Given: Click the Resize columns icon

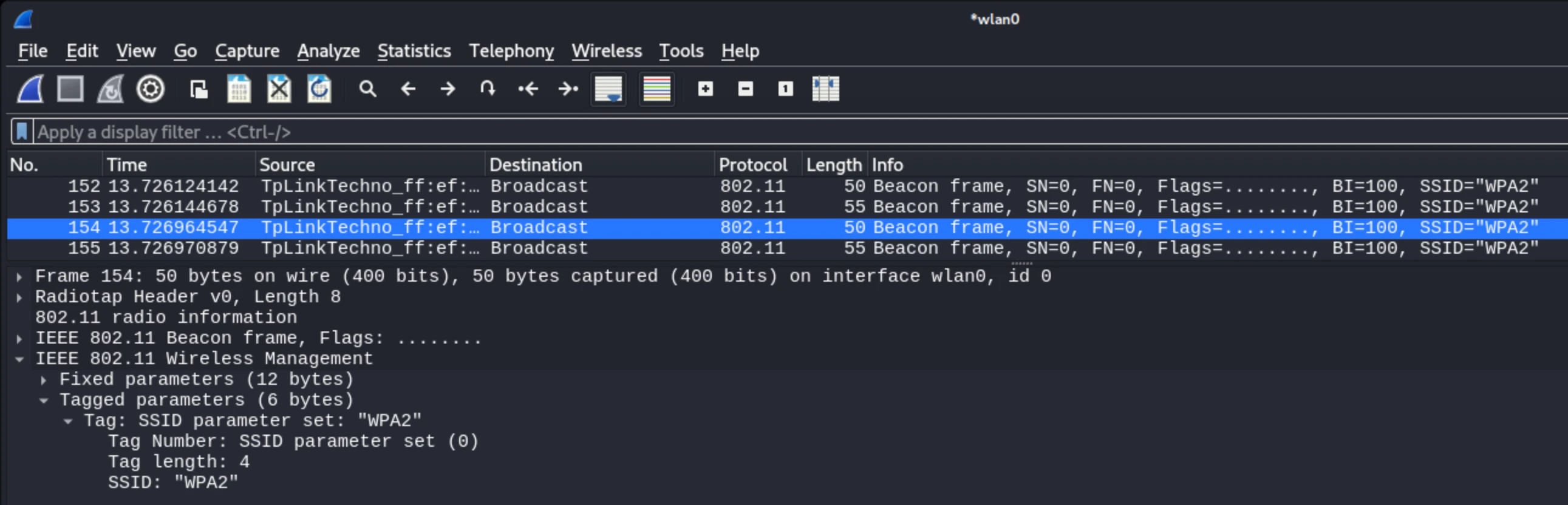Looking at the screenshot, I should pos(825,89).
